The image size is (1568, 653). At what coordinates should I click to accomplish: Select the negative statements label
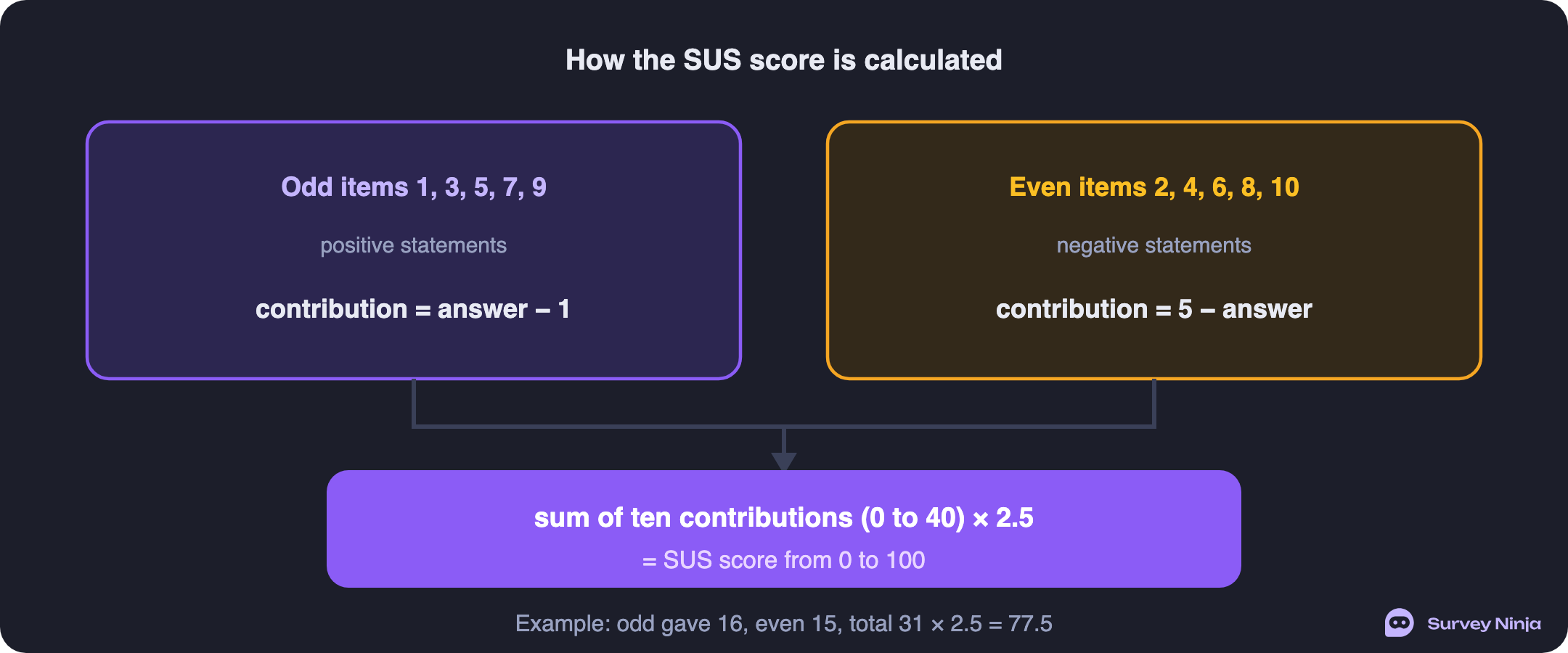[1154, 245]
